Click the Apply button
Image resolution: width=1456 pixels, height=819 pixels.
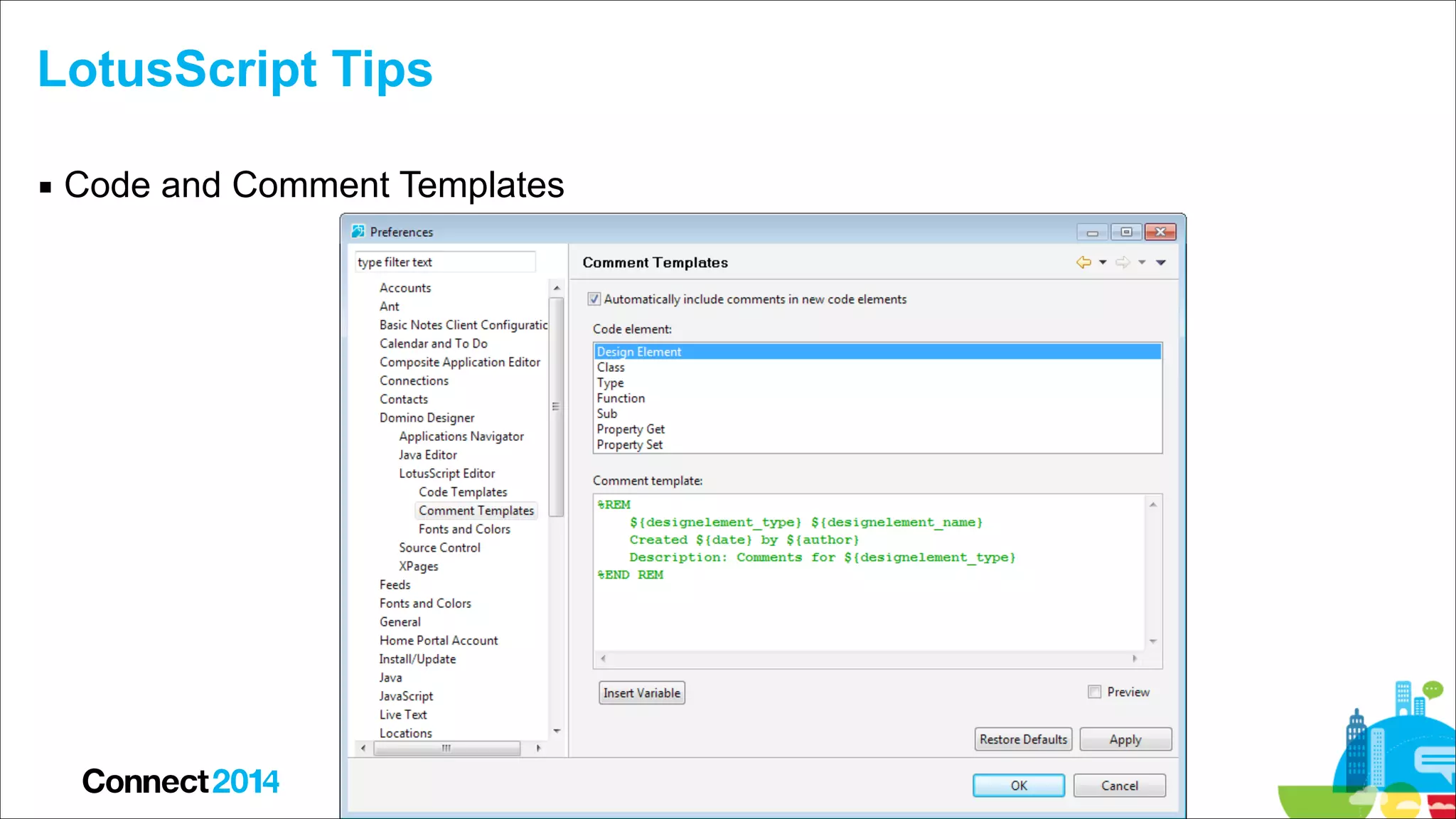(1125, 739)
